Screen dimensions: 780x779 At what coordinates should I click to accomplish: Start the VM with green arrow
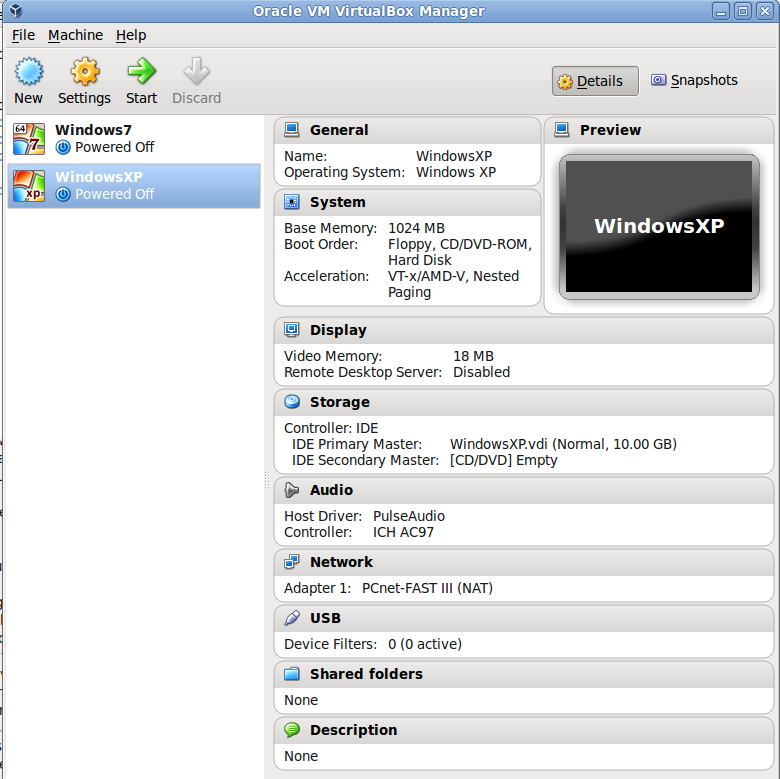click(x=141, y=72)
